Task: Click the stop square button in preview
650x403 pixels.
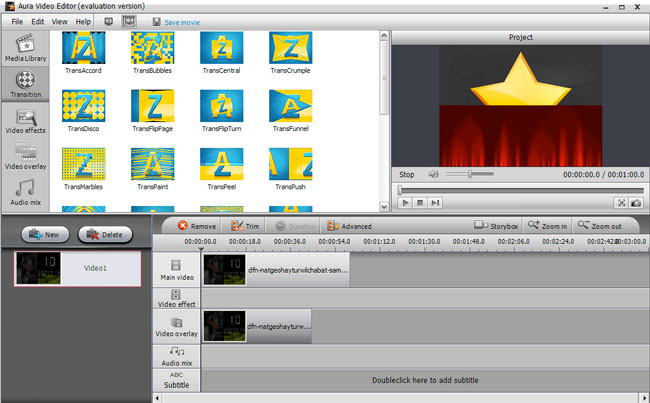Action: (420, 203)
